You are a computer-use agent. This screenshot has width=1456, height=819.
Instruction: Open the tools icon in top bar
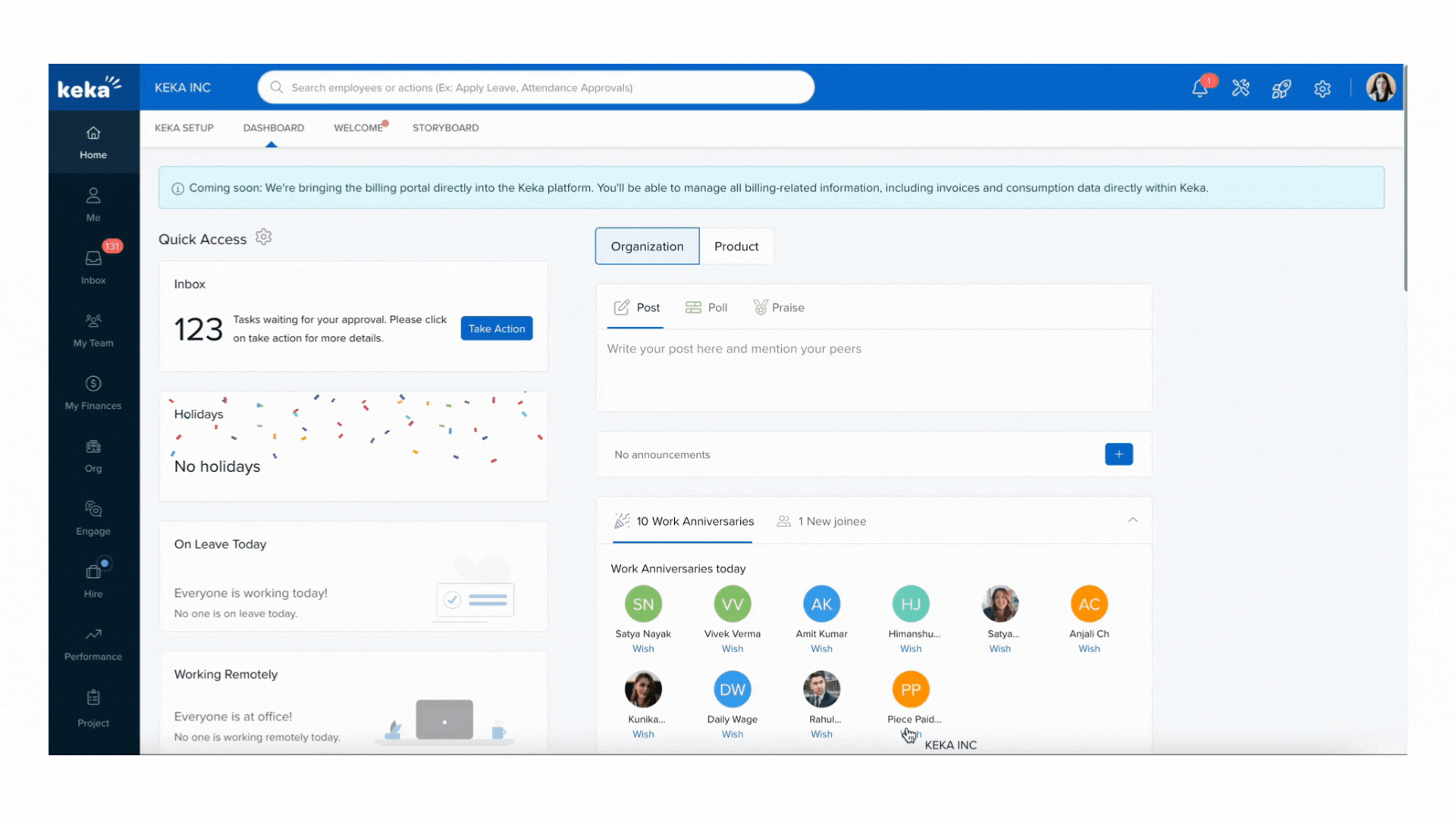point(1241,88)
